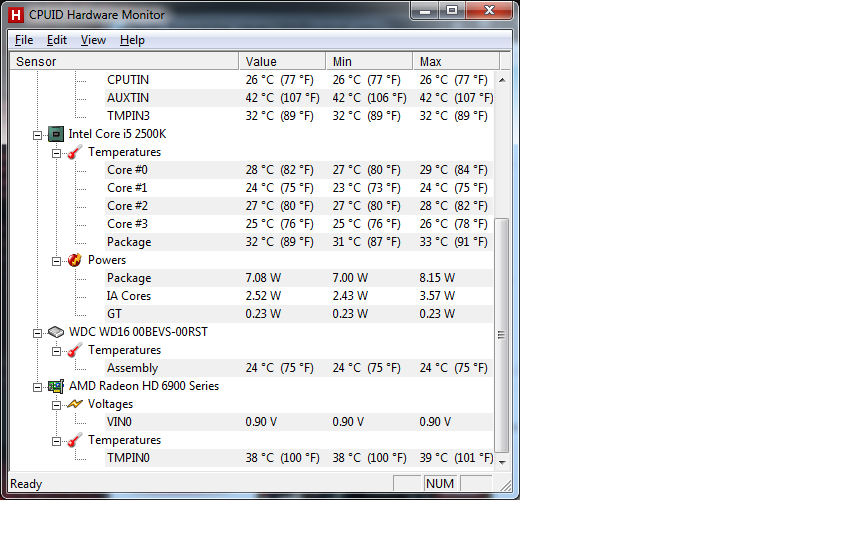Image resolution: width=864 pixels, height=540 pixels.
Task: Minimize the Hardware Monitor window
Action: click(x=425, y=11)
